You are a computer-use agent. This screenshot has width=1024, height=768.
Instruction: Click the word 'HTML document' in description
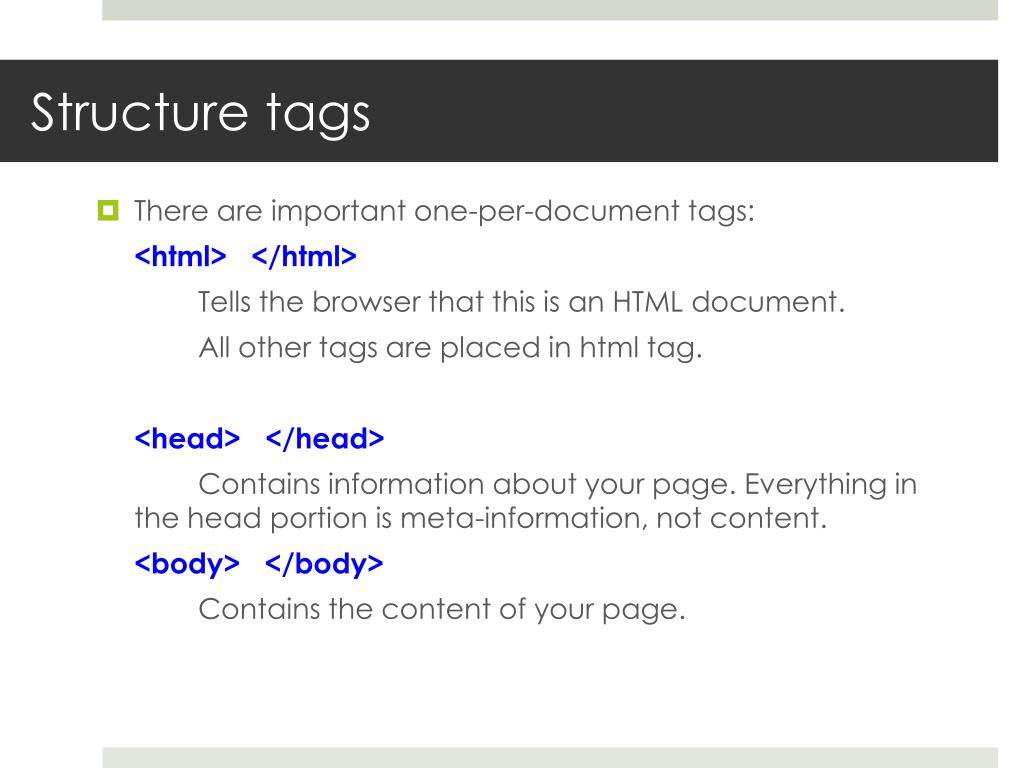(729, 302)
